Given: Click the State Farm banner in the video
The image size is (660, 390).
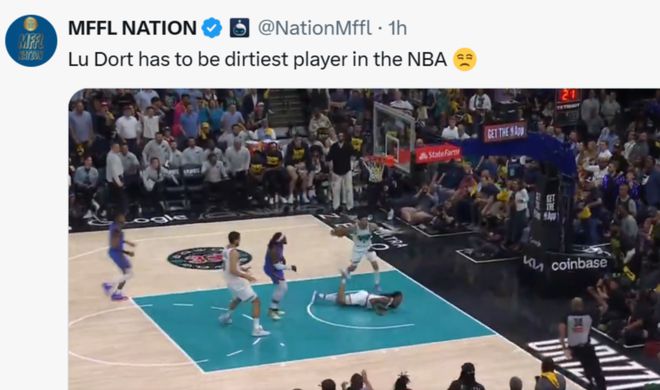Looking at the screenshot, I should (x=438, y=154).
